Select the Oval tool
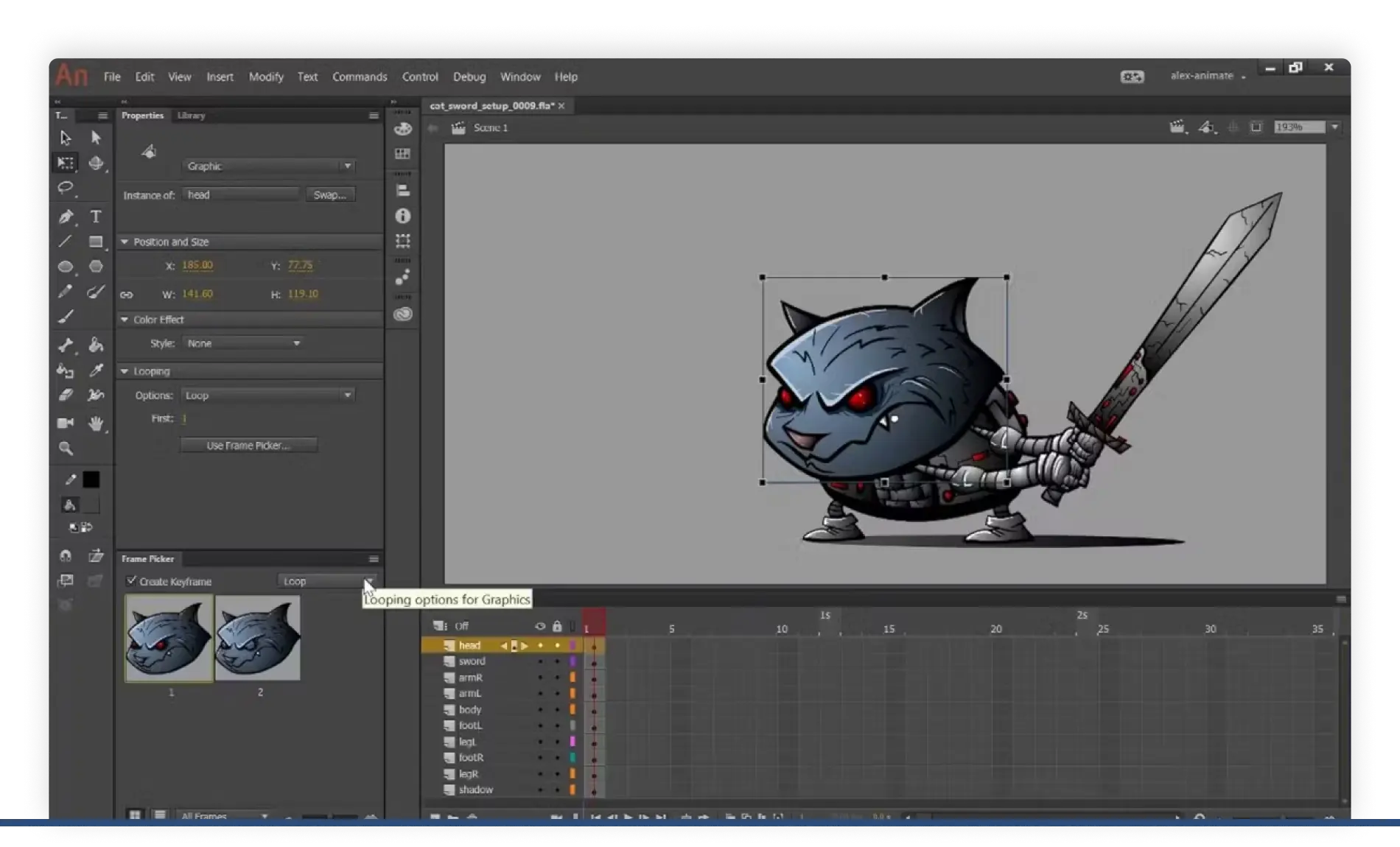The image size is (1400, 847). click(66, 267)
